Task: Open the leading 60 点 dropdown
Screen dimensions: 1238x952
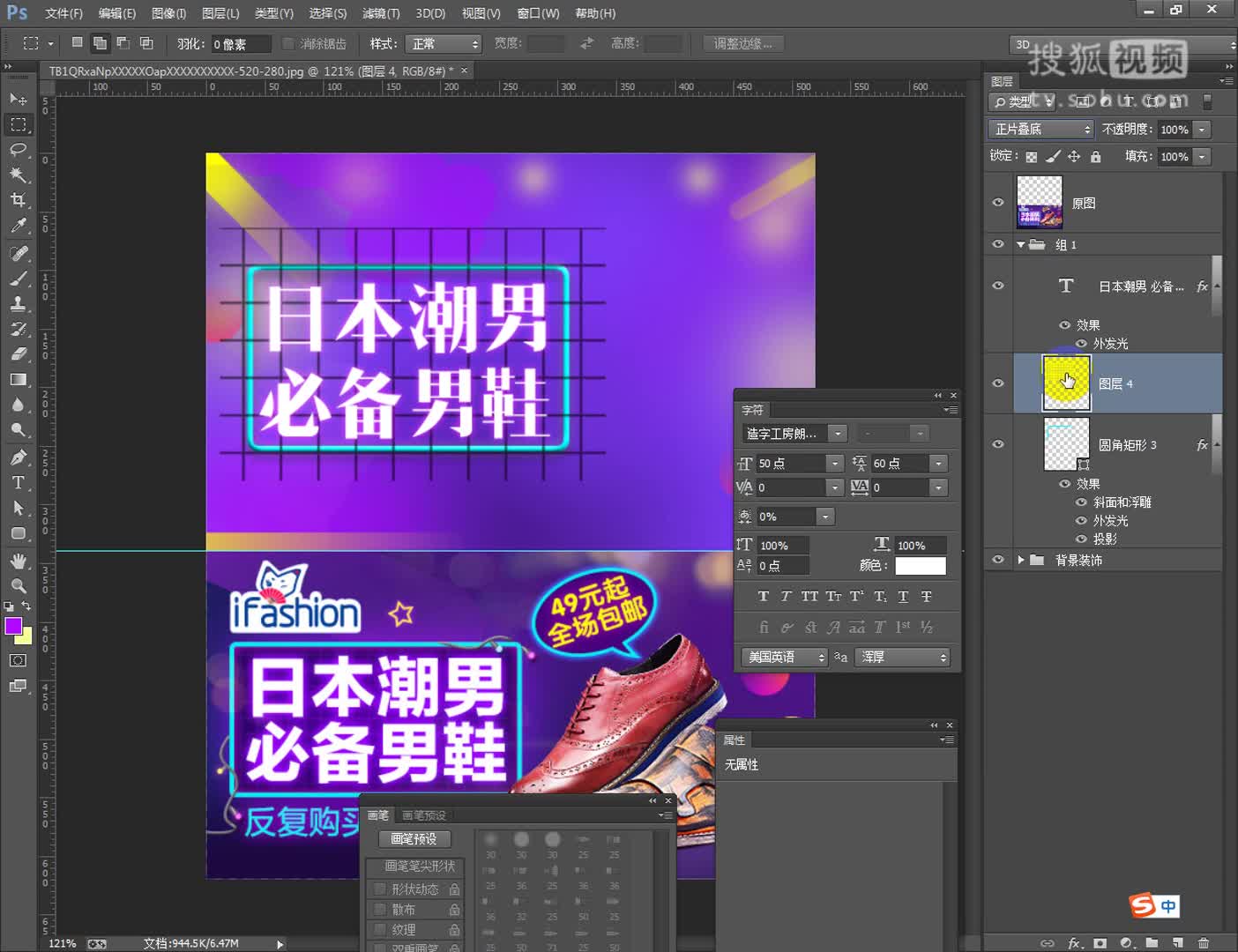Action: click(939, 464)
